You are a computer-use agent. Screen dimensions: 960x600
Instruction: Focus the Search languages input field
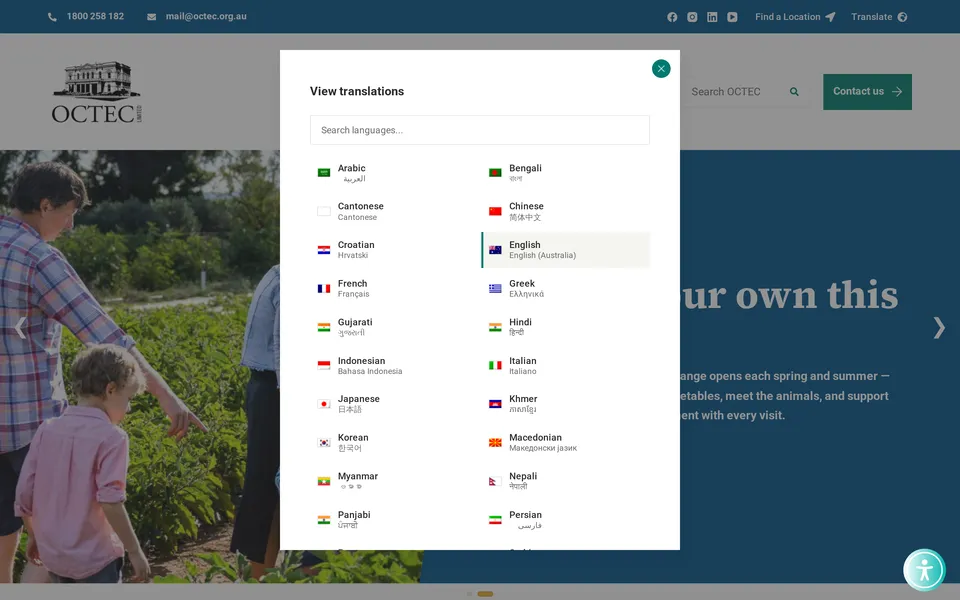tap(479, 130)
